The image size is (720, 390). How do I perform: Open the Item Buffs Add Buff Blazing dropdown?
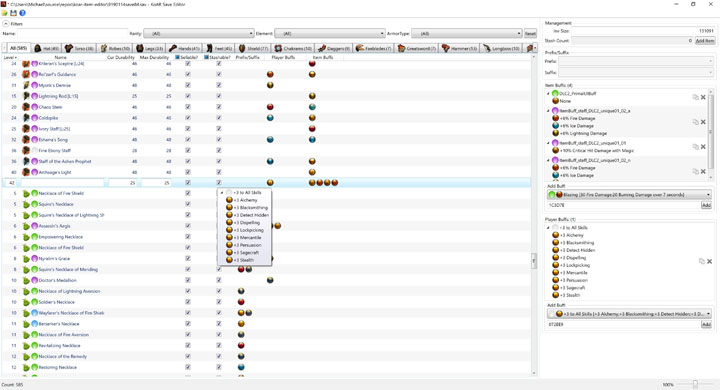tap(629, 195)
